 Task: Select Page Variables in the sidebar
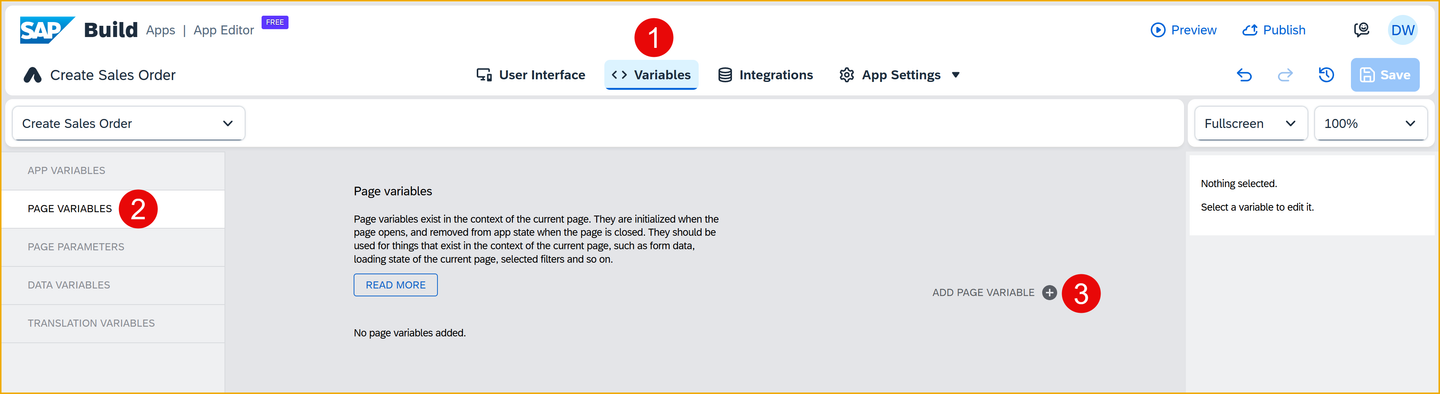click(x=112, y=209)
